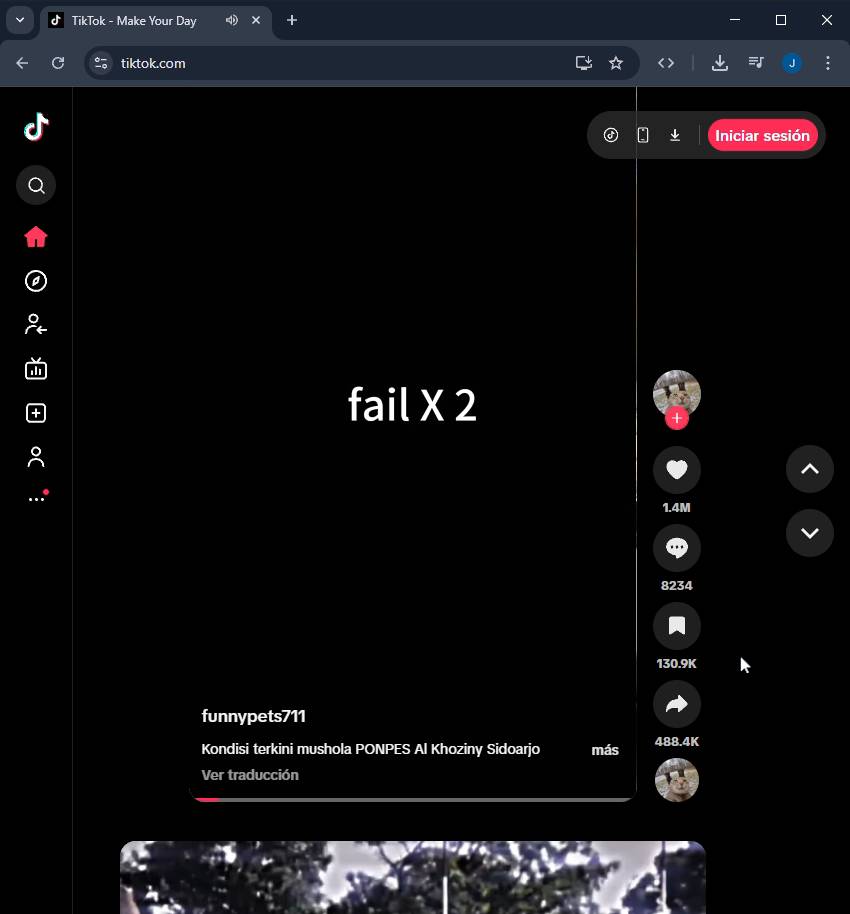Open the Chrome tab search dropdown arrow
Viewport: 850px width, 914px height.
(x=19, y=20)
